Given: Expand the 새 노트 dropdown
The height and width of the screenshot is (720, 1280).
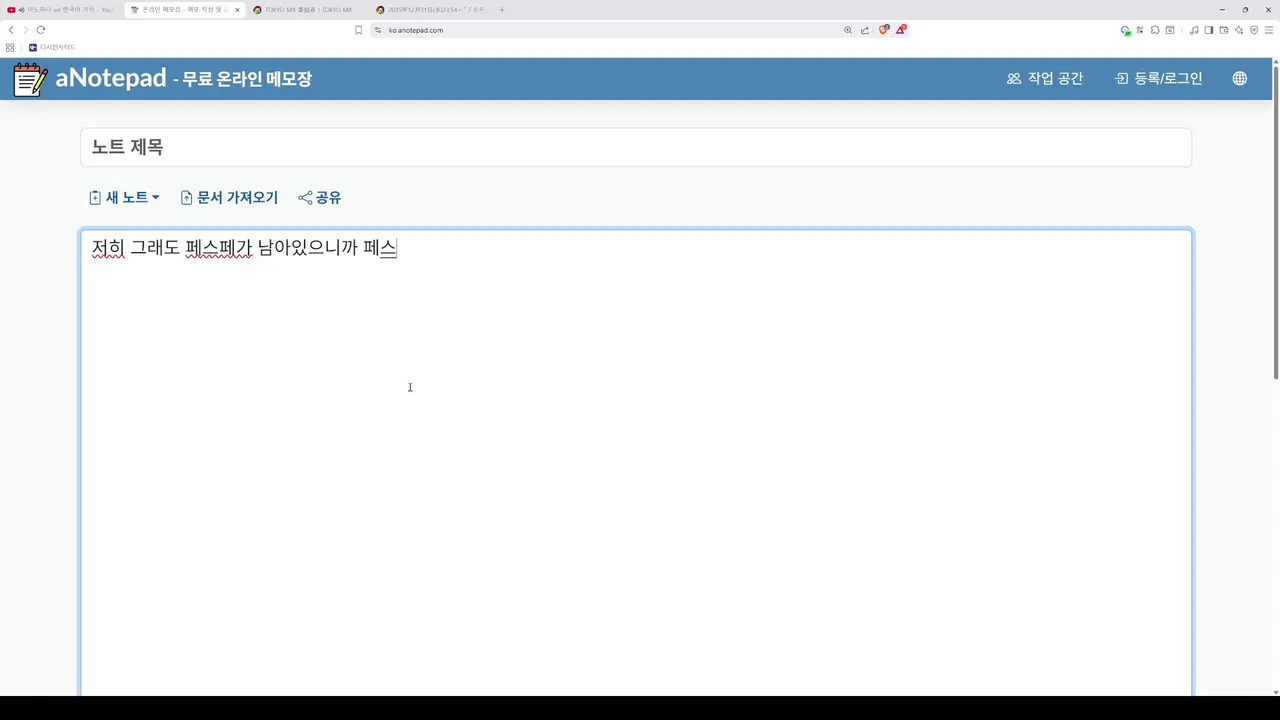Looking at the screenshot, I should click(x=124, y=198).
